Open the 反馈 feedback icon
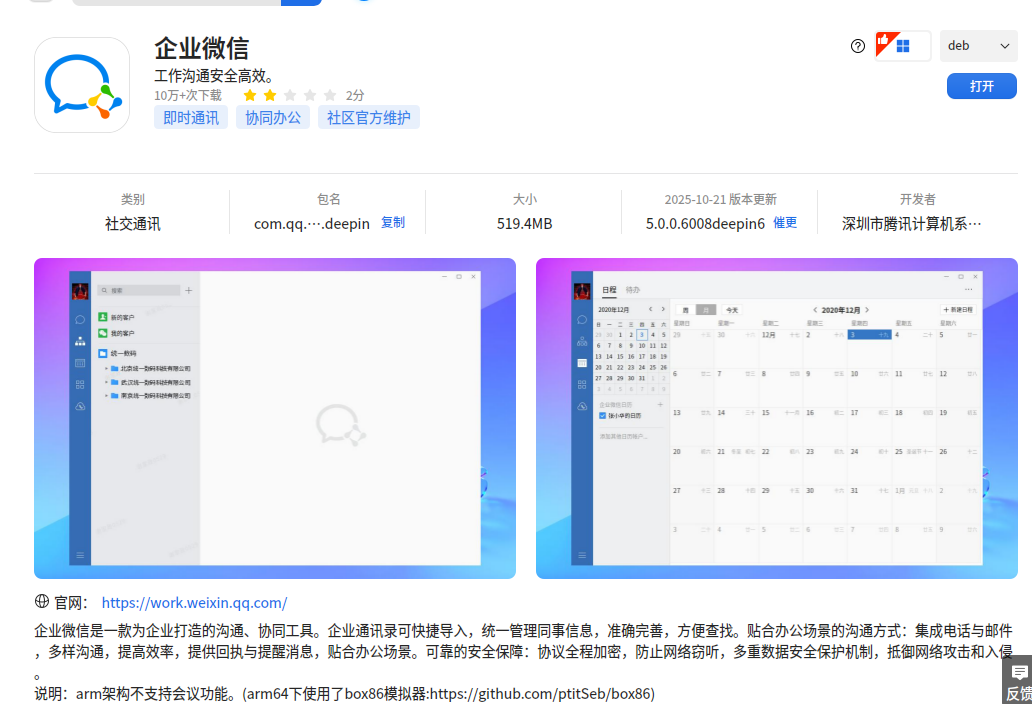Screen dimensions: 1032x704 (x=1019, y=680)
